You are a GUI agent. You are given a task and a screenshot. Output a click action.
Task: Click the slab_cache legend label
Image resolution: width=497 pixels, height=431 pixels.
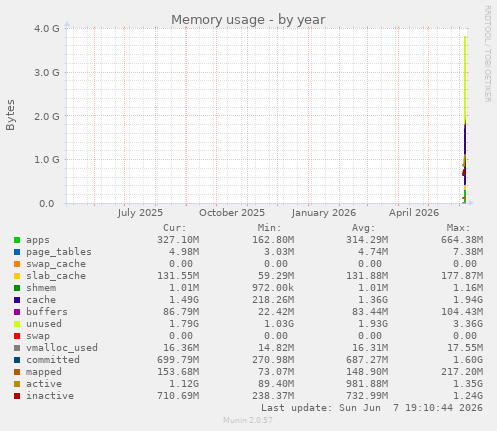pos(56,276)
